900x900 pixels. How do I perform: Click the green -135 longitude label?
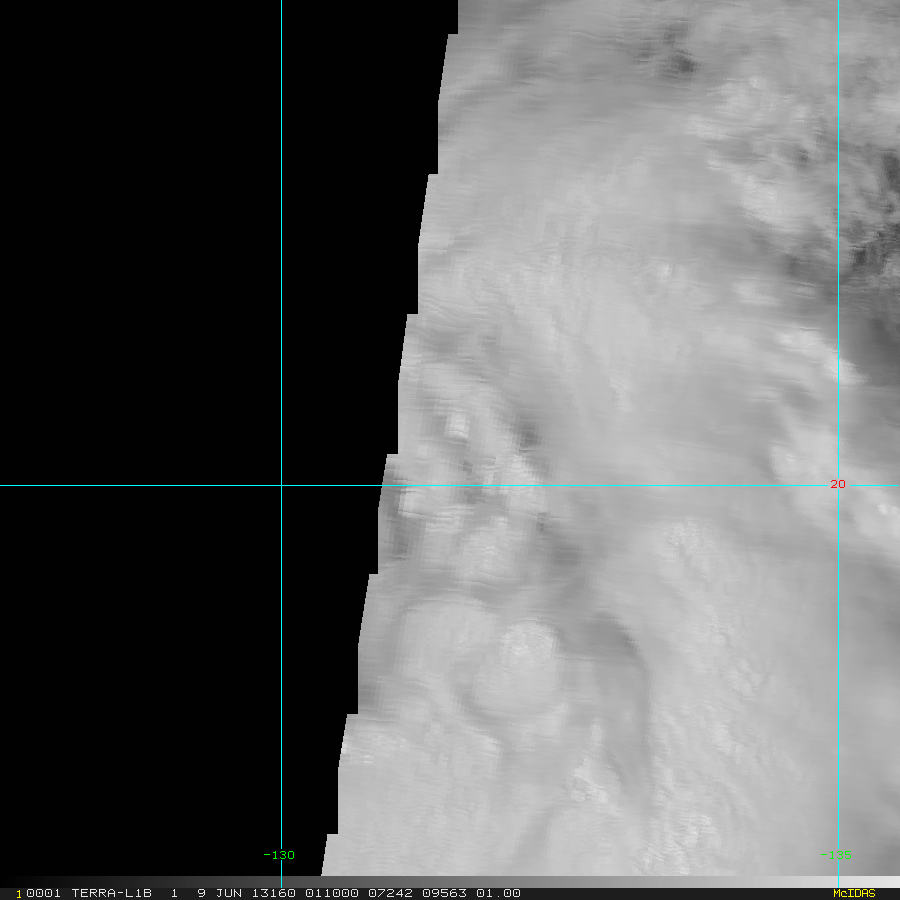pos(836,855)
